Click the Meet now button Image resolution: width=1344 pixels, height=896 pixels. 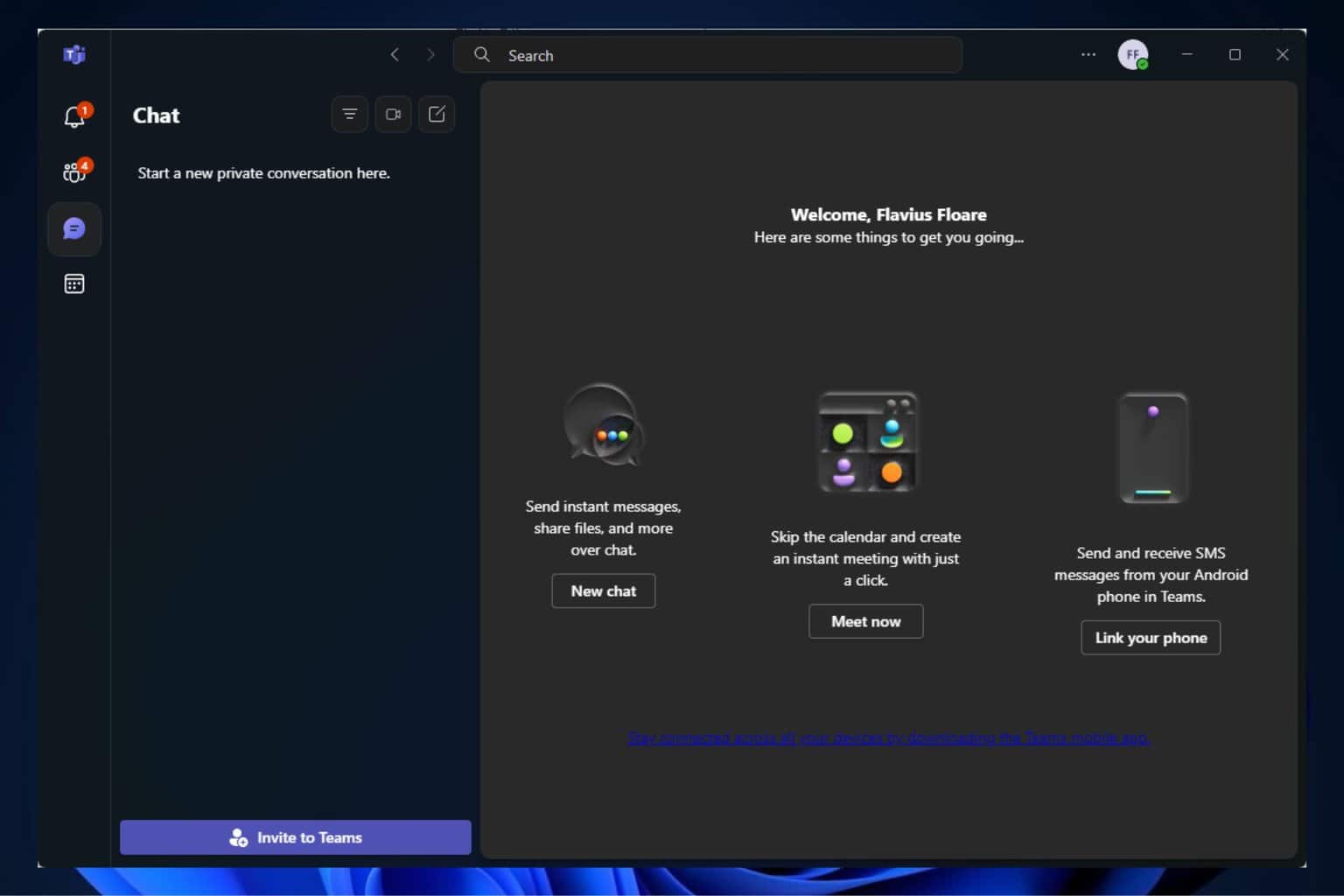[x=866, y=621]
